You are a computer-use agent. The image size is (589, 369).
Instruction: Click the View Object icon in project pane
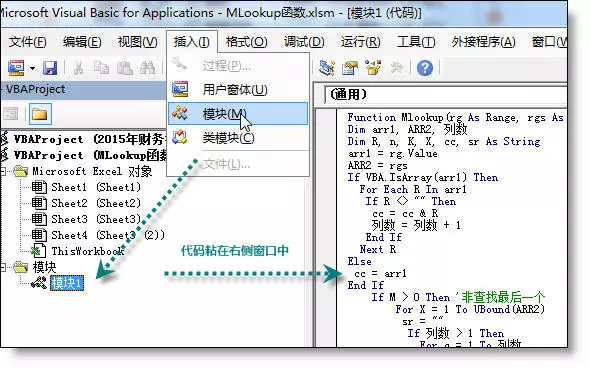(x=11, y=113)
